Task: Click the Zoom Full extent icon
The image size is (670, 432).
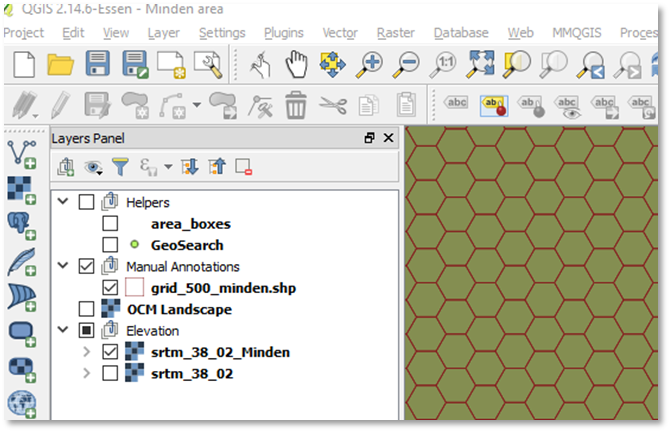Action: point(481,65)
